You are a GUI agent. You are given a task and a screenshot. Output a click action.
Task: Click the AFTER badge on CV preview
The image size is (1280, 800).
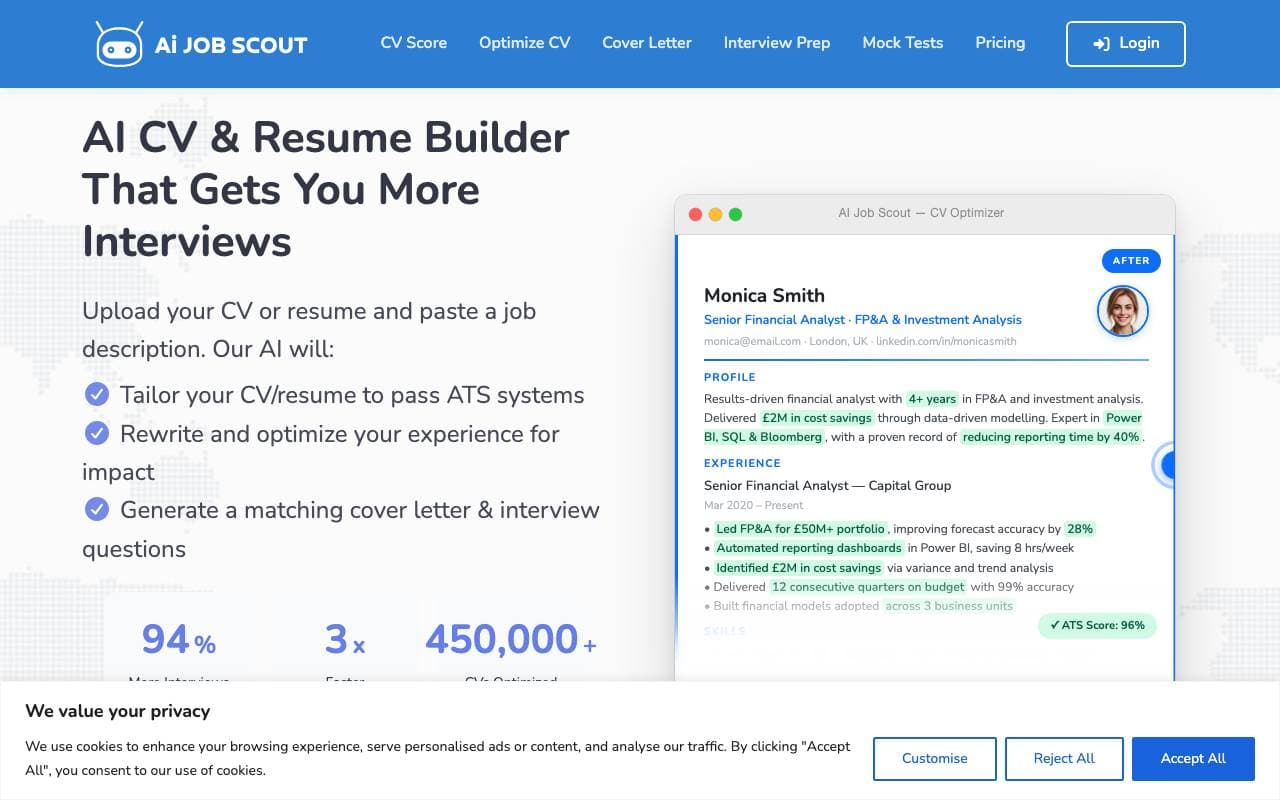coord(1131,261)
